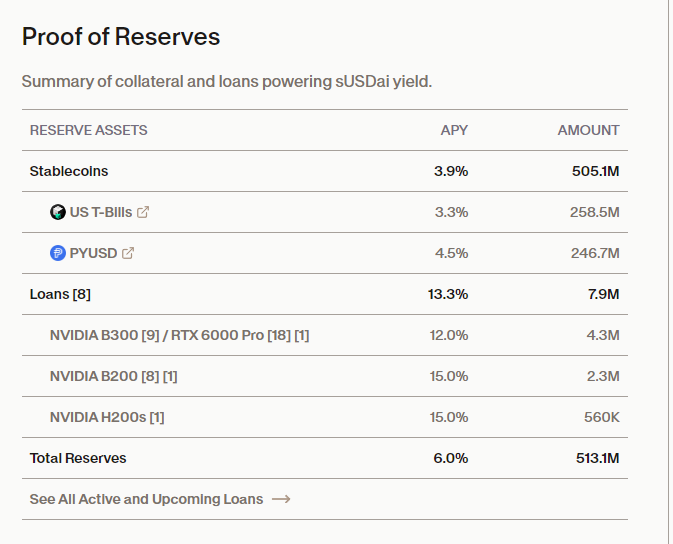The width and height of the screenshot is (673, 544).
Task: Open See All Active and Upcoming Loans
Action: pos(146,499)
